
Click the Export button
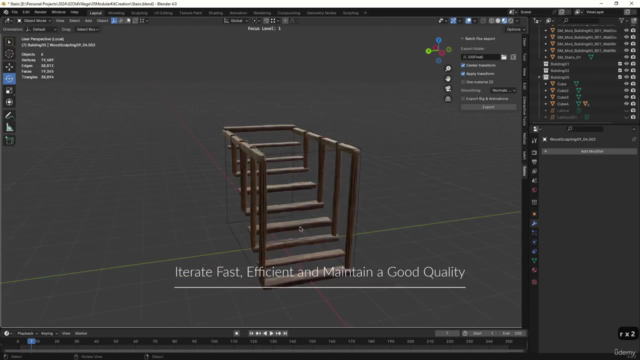(x=489, y=107)
